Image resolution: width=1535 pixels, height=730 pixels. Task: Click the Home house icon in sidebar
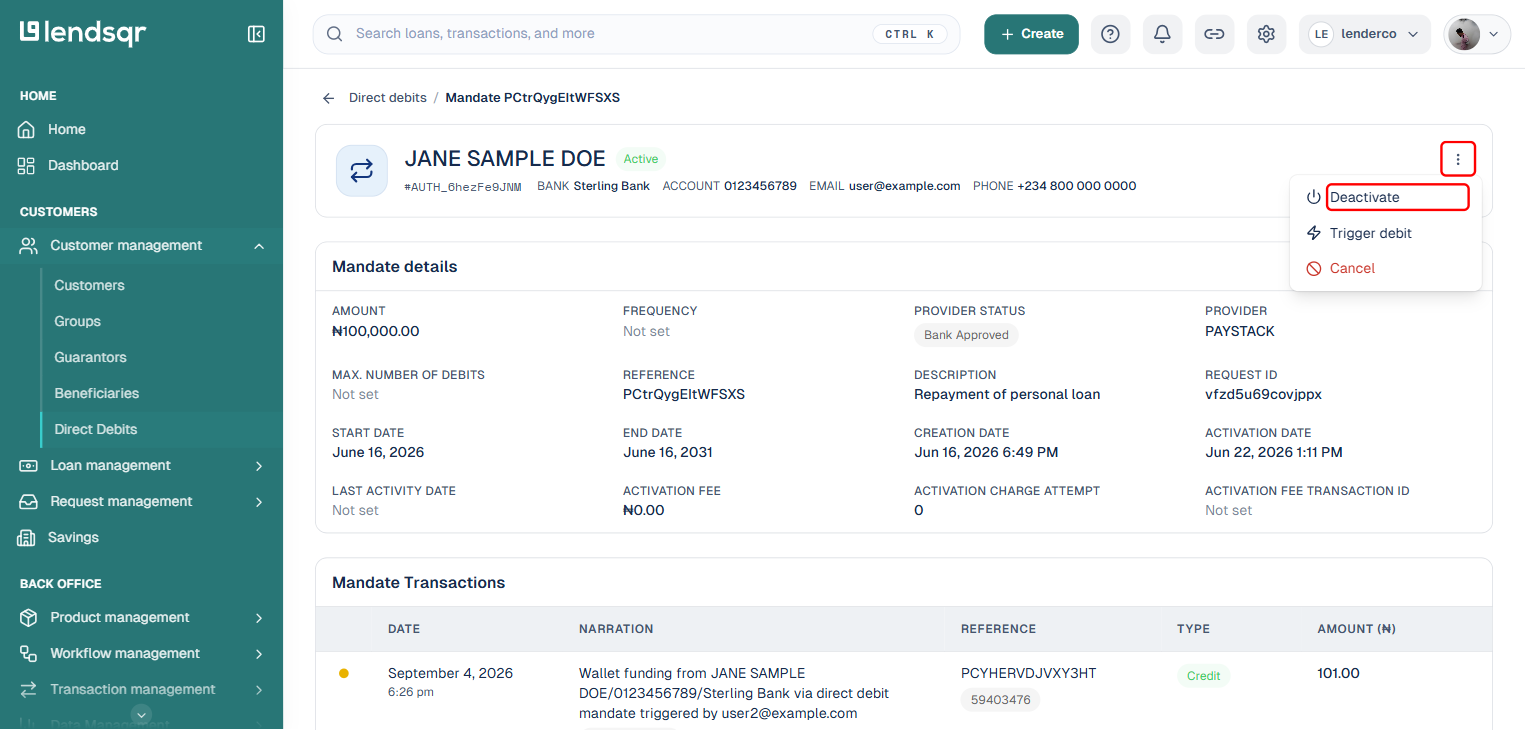coord(27,129)
